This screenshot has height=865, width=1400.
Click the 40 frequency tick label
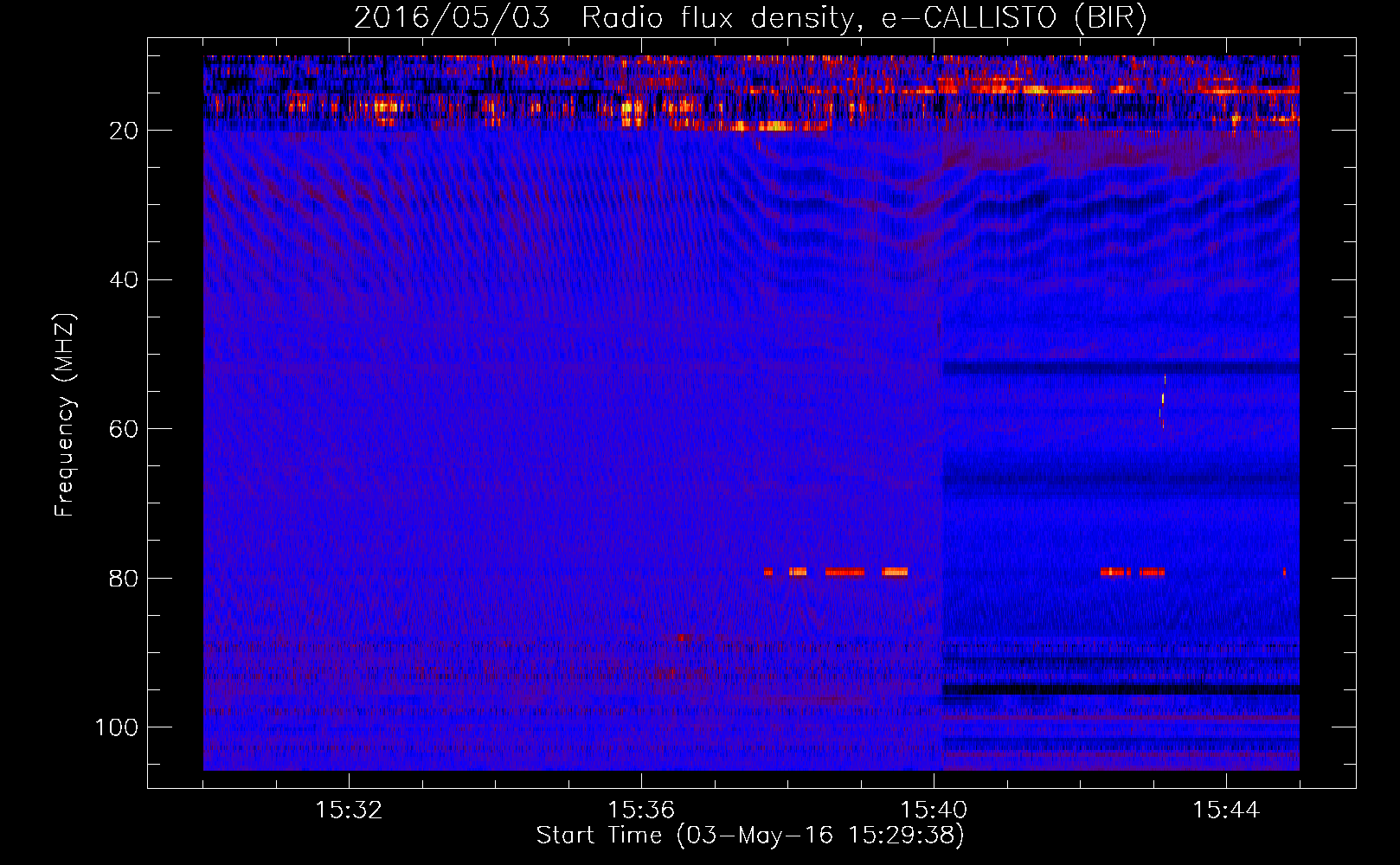coord(124,280)
